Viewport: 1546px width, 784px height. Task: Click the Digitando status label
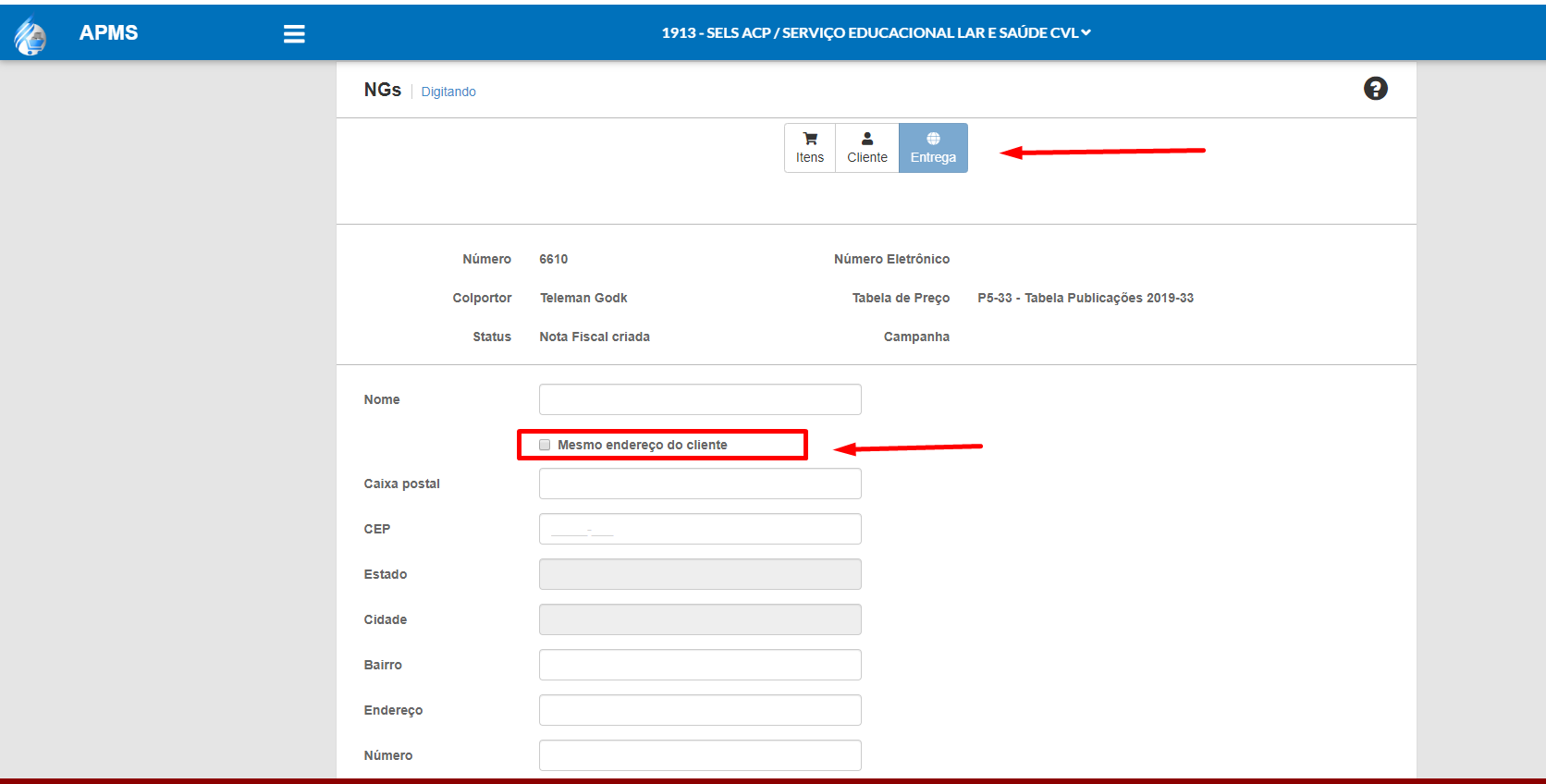tap(448, 92)
